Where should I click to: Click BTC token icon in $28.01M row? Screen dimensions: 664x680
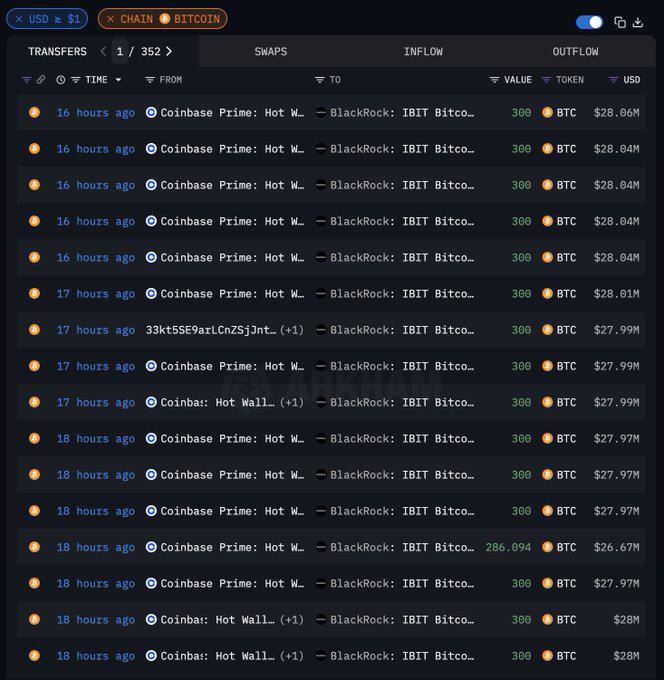coord(547,294)
